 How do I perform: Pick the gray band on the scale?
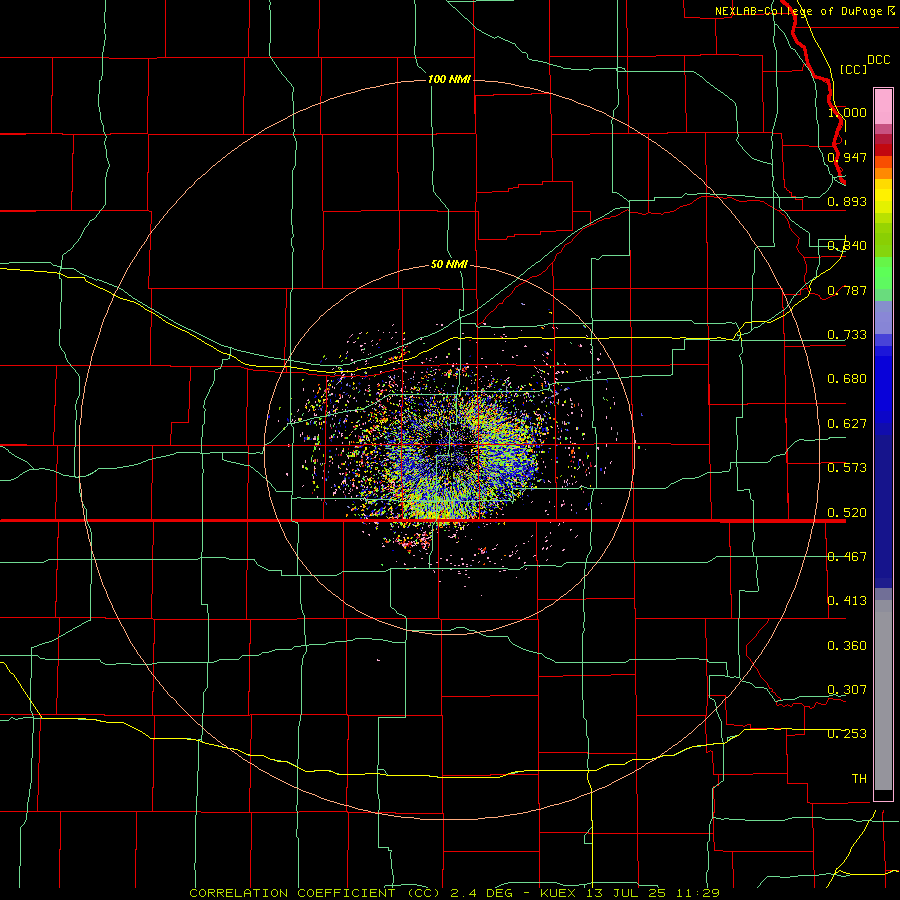pos(883,695)
